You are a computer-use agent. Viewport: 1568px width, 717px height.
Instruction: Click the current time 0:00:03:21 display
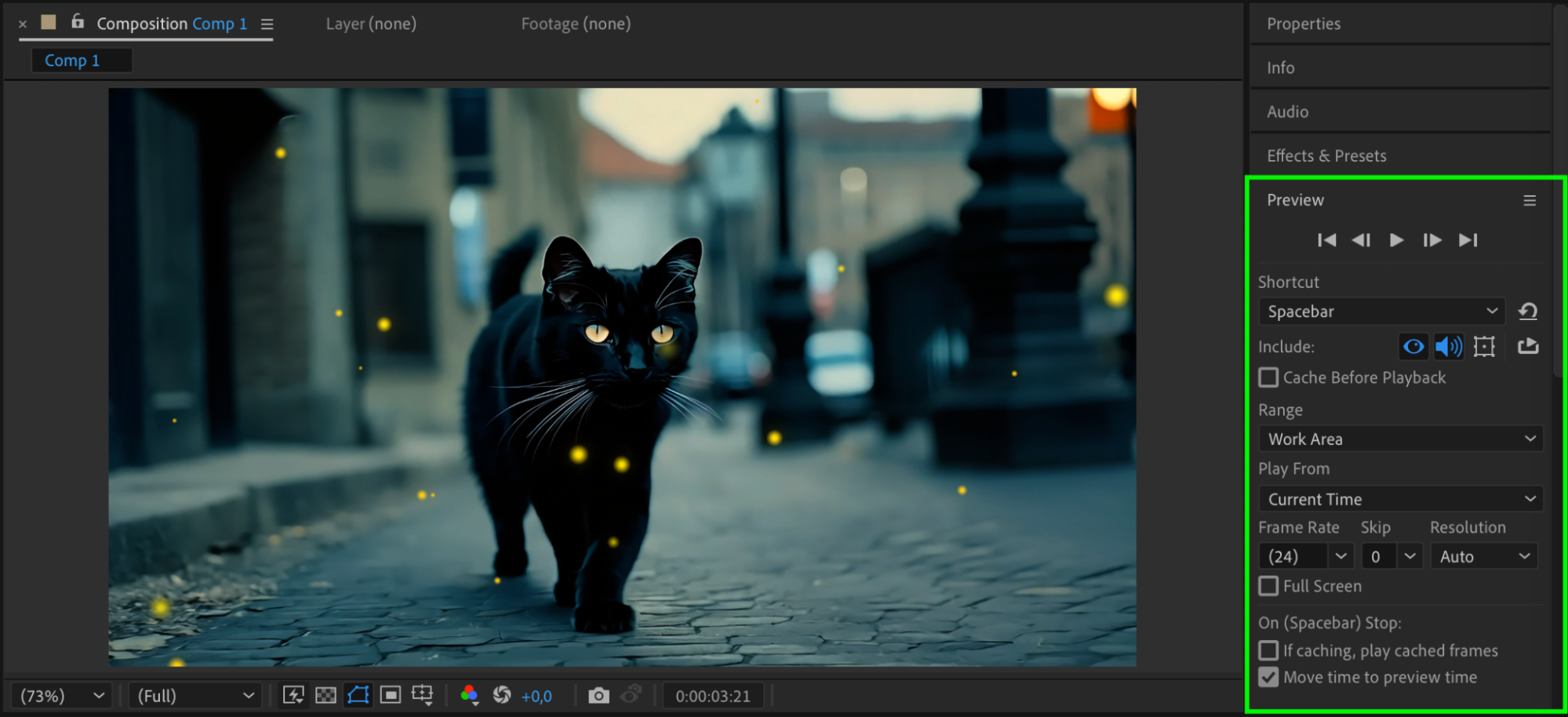coord(712,696)
